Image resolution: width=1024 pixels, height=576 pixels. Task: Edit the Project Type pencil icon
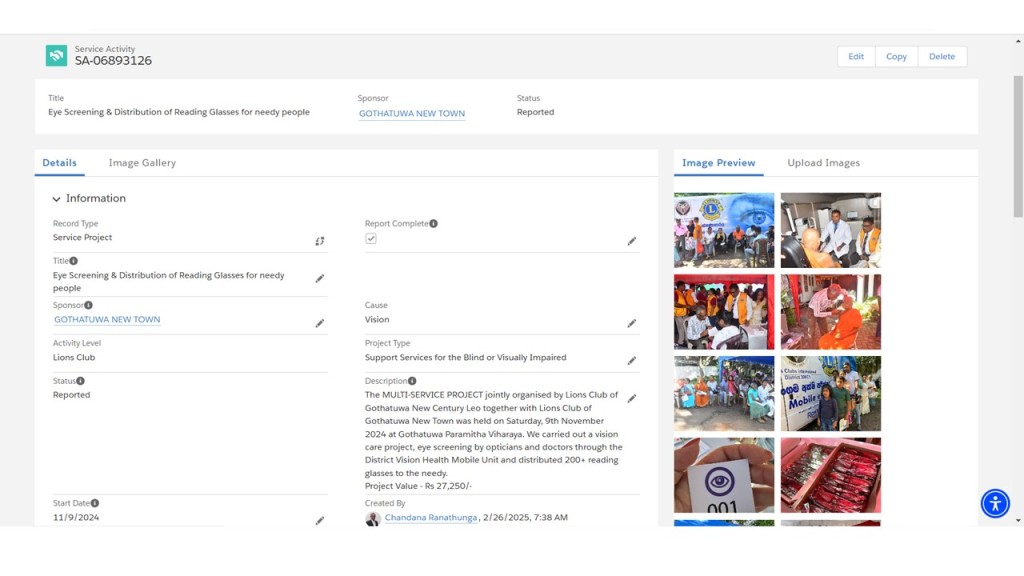pos(632,360)
